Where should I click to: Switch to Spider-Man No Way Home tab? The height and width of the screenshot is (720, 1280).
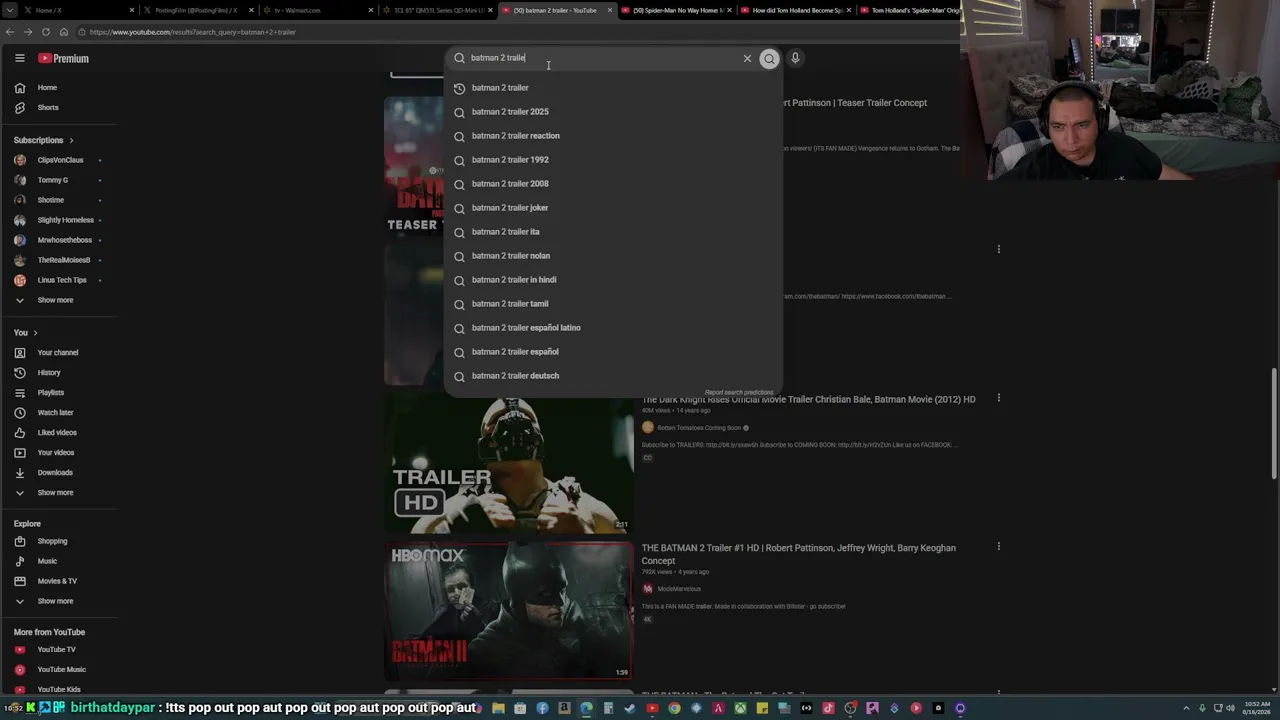coord(678,10)
